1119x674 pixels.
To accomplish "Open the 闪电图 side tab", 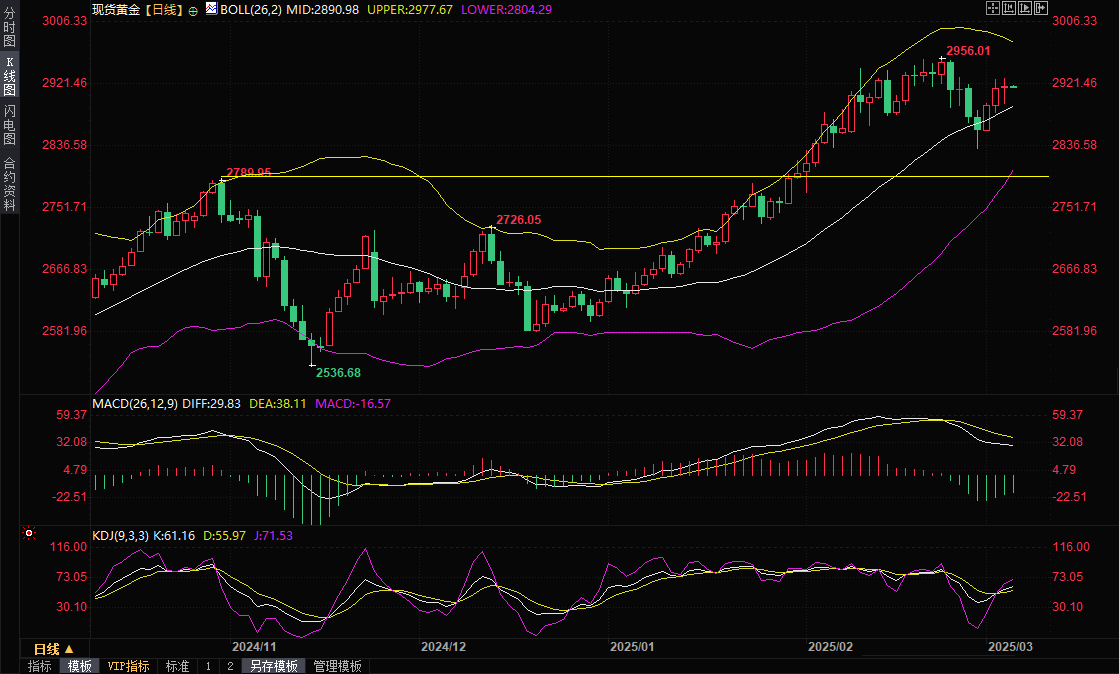I will coord(10,124).
